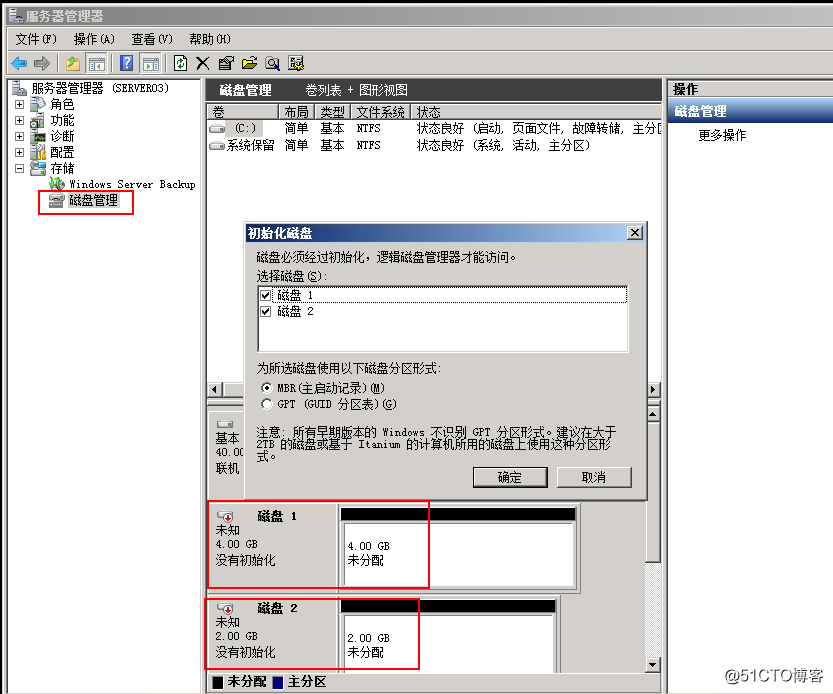833x694 pixels.
Task: Click the 取消 button in dialog
Action: click(594, 477)
